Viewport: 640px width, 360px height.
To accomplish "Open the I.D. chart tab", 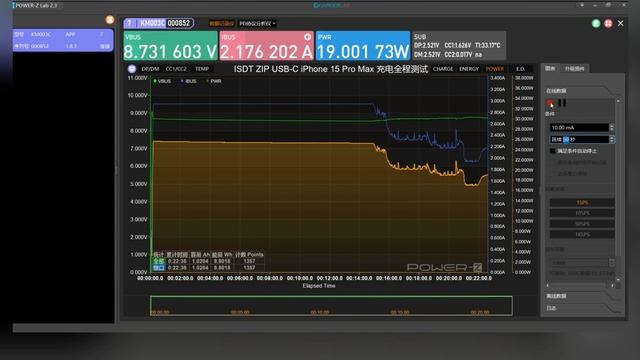I will point(520,69).
